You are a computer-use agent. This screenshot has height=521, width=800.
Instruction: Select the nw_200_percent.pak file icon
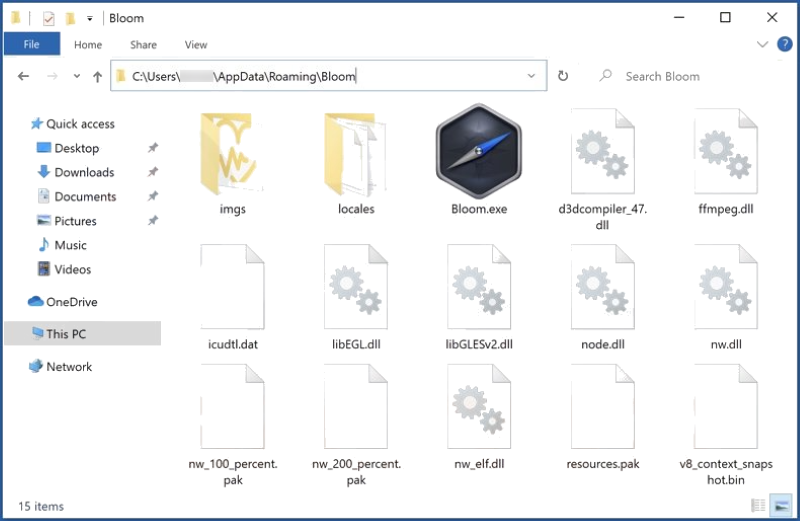[356, 407]
